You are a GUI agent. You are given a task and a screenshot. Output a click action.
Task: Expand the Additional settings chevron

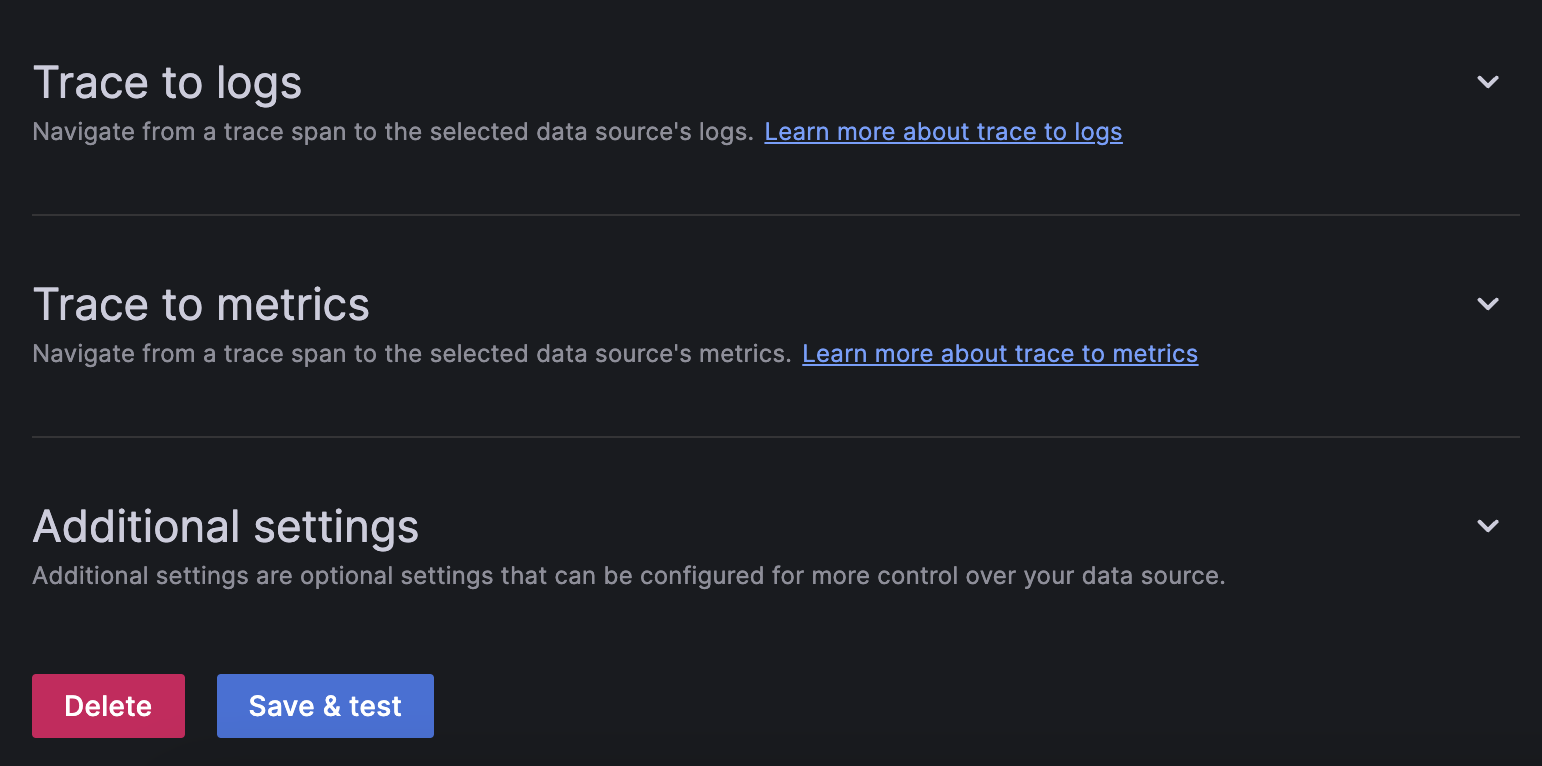click(x=1488, y=526)
